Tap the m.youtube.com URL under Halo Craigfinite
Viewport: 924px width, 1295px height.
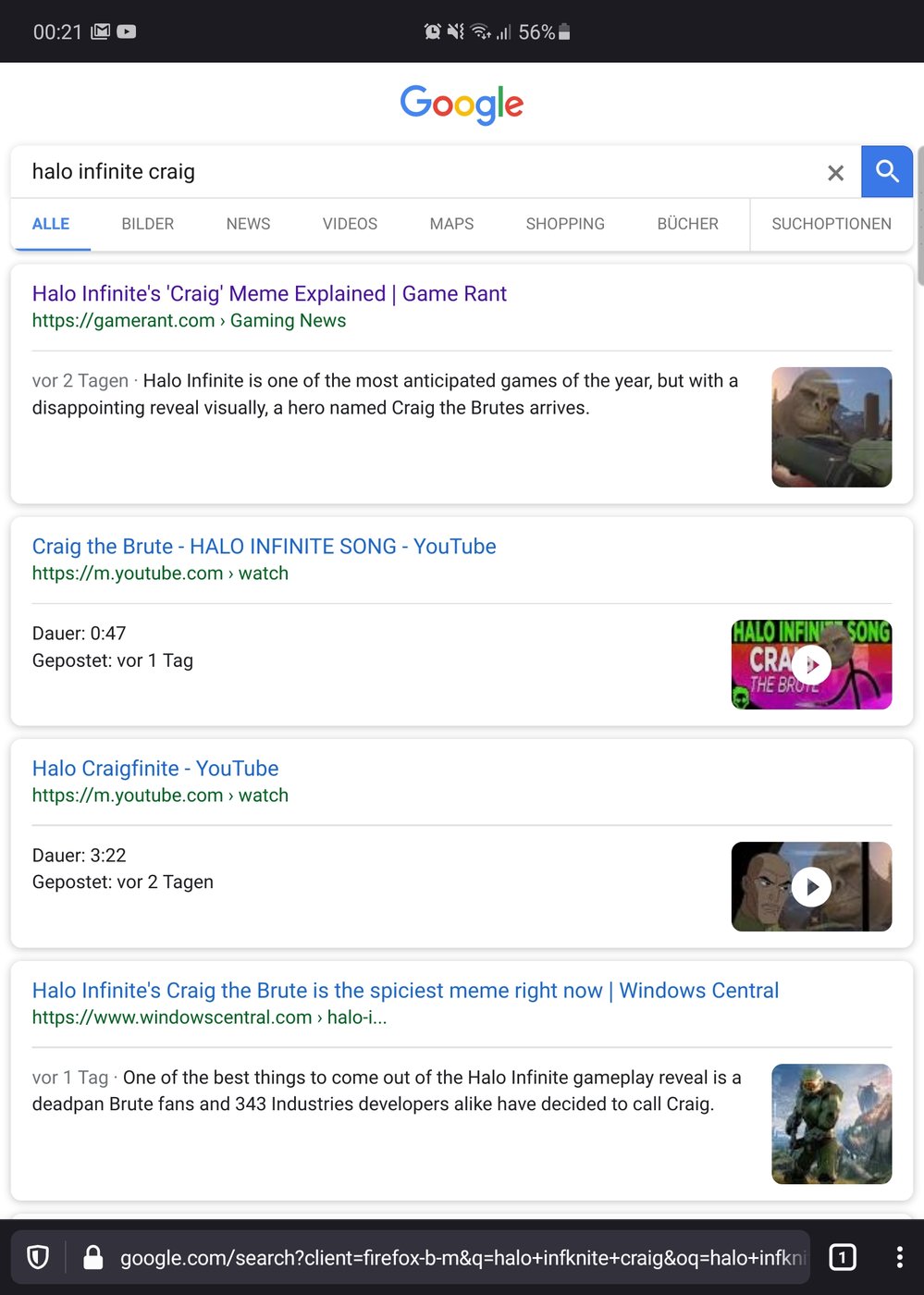click(x=160, y=795)
